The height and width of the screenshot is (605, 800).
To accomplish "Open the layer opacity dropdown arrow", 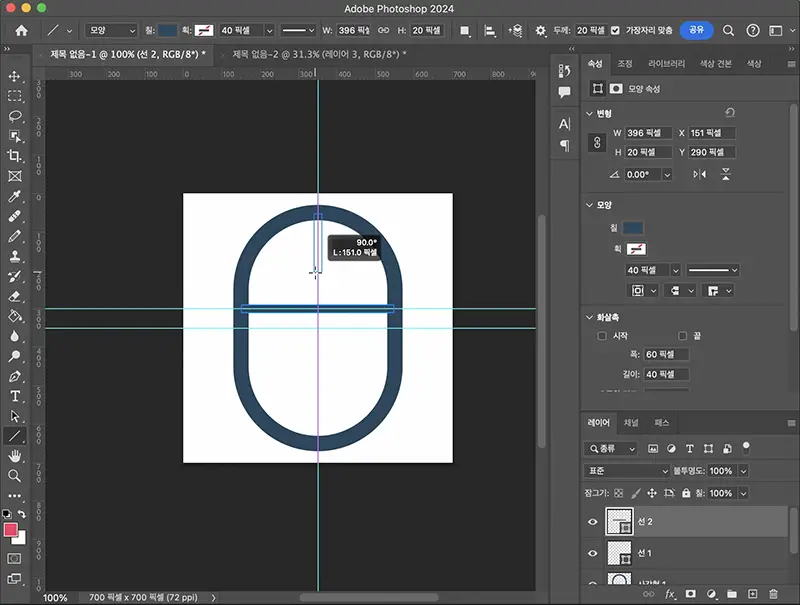I will (x=743, y=471).
